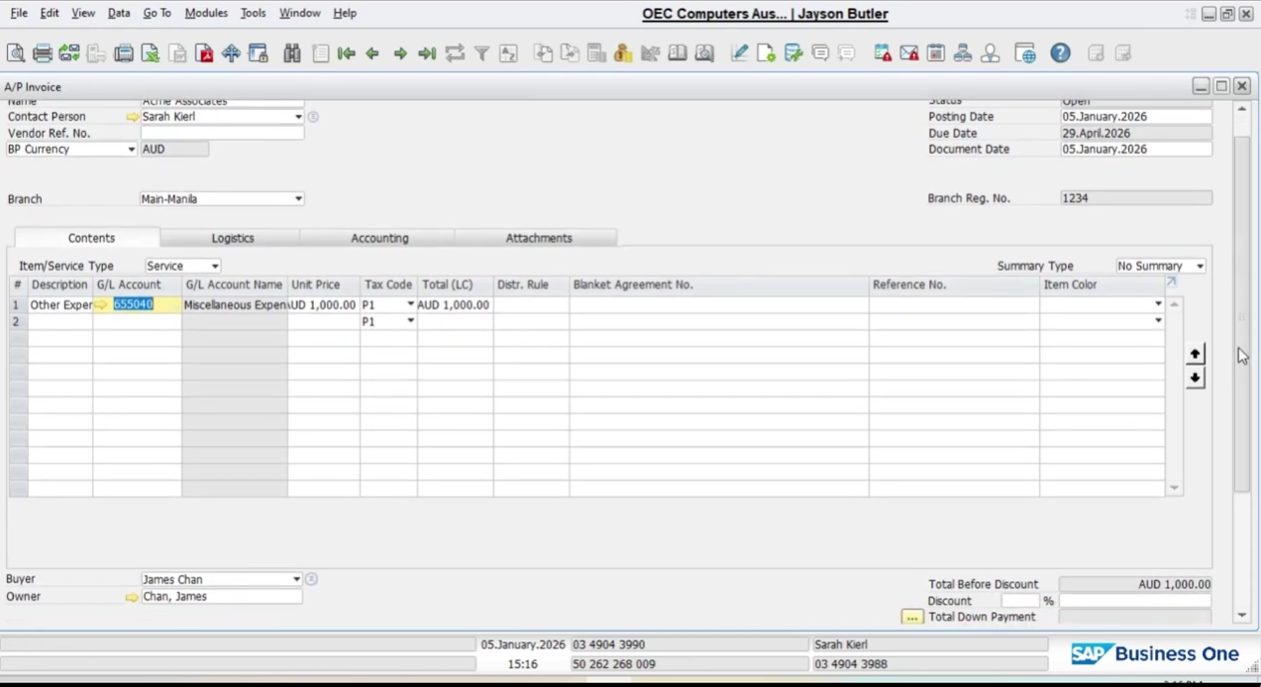The height and width of the screenshot is (687, 1261).
Task: Open Form Settings pencil icon
Action: (x=739, y=53)
